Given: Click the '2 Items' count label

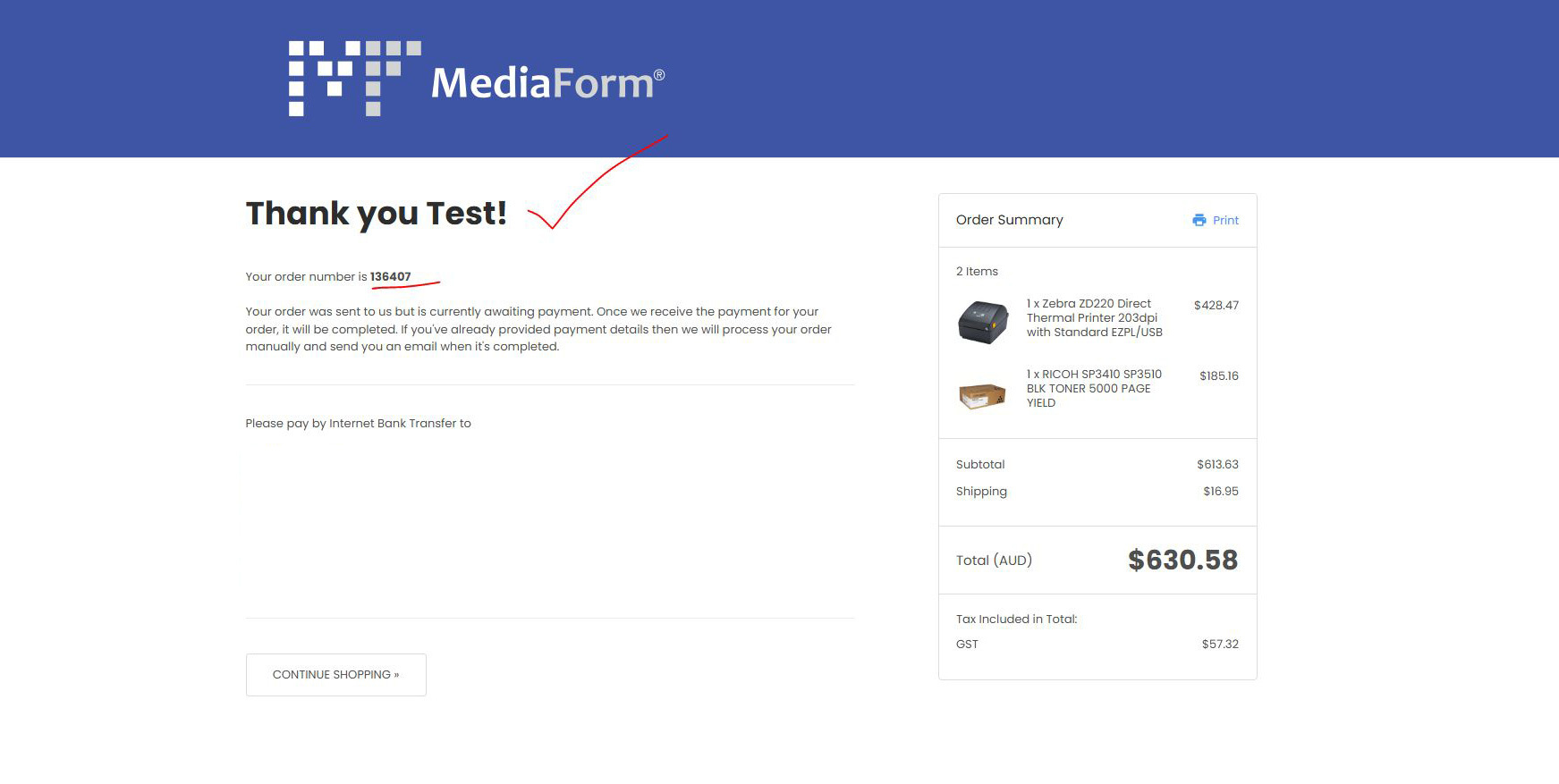Looking at the screenshot, I should 977,271.
